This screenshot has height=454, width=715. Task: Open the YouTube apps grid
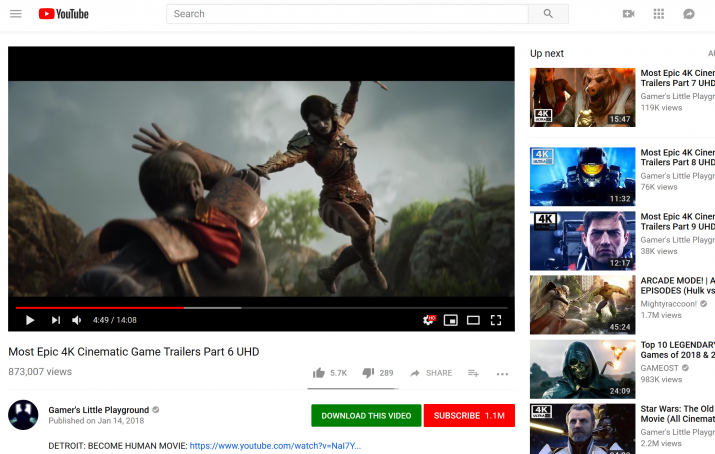(x=658, y=14)
